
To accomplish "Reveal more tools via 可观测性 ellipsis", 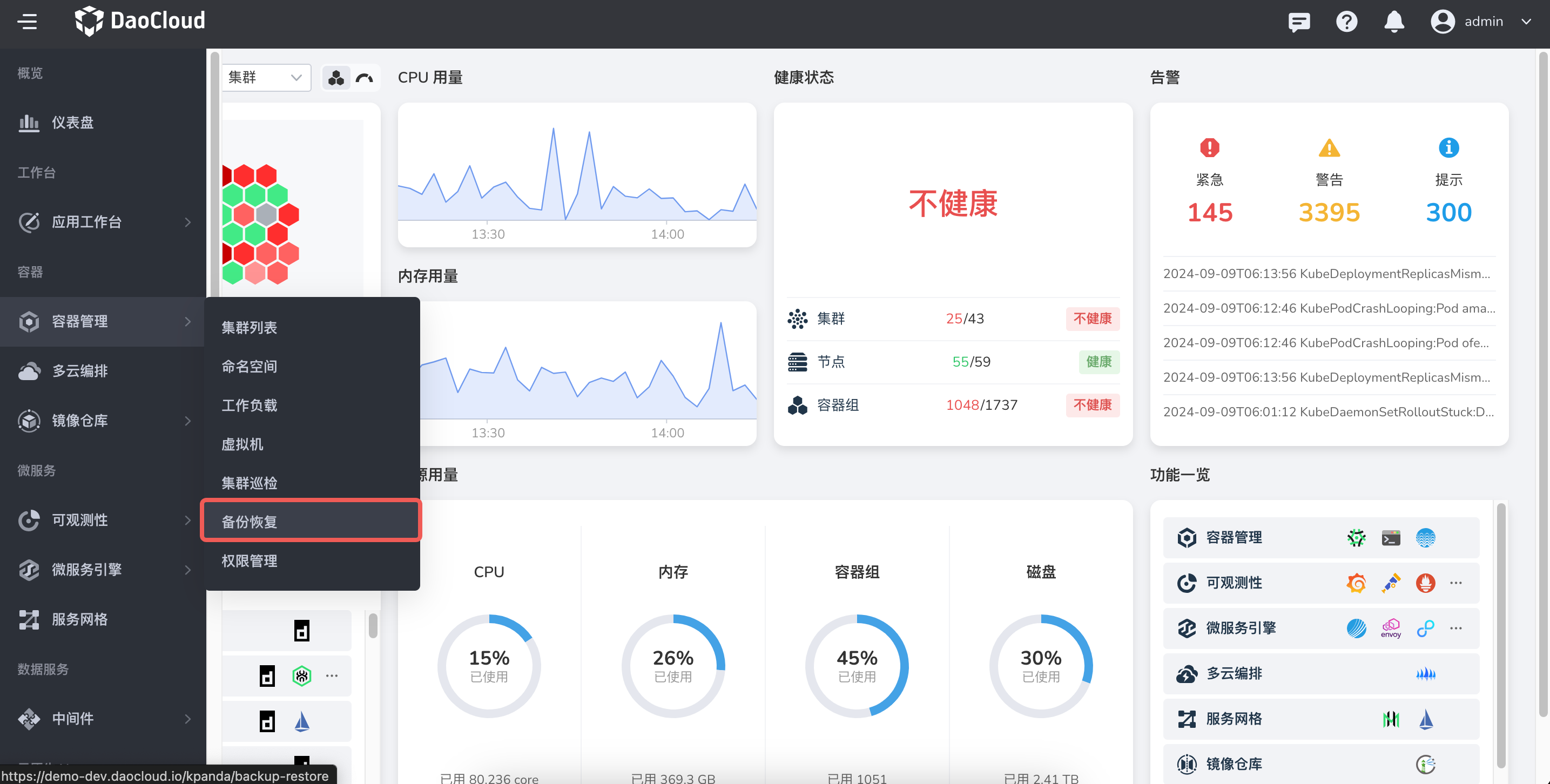I will point(1457,583).
